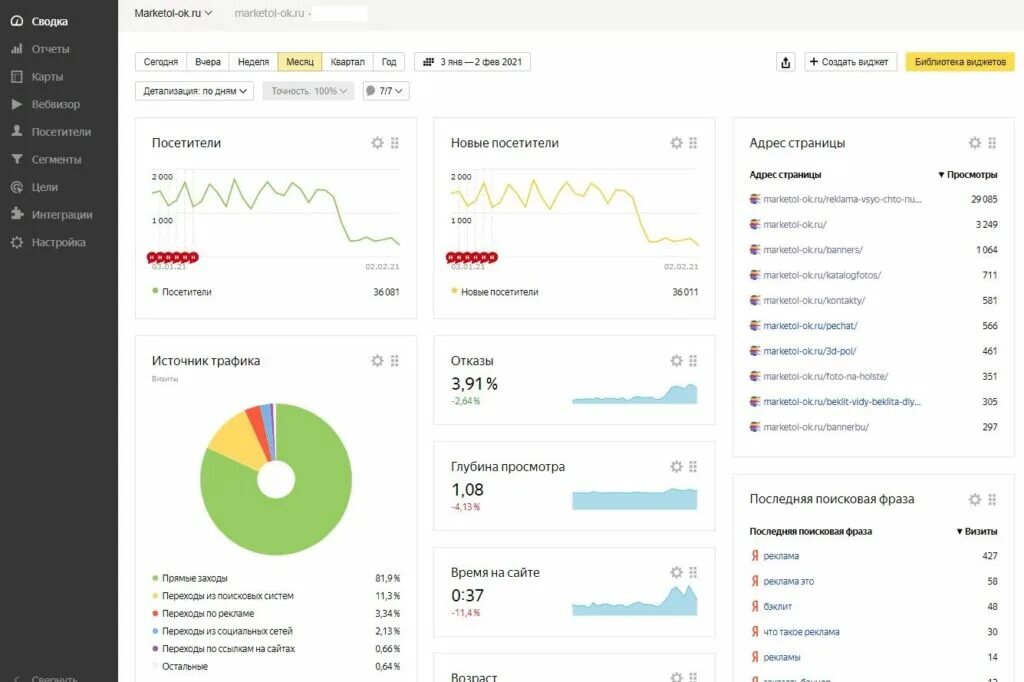Open the Сводка dashboard in the sidebar
This screenshot has width=1024, height=682.
39,22
